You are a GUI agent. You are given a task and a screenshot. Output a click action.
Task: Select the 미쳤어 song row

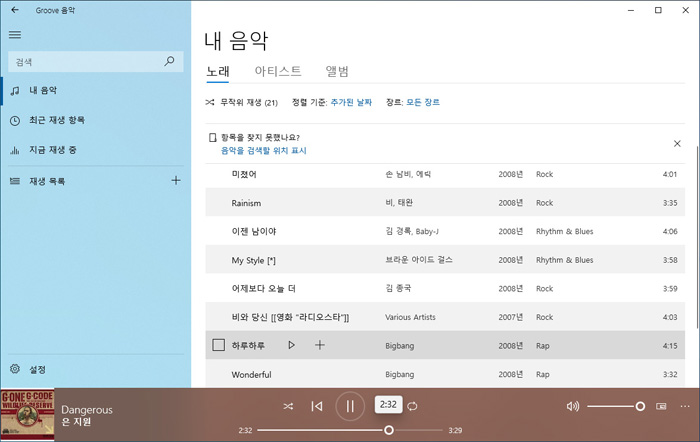(x=445, y=174)
